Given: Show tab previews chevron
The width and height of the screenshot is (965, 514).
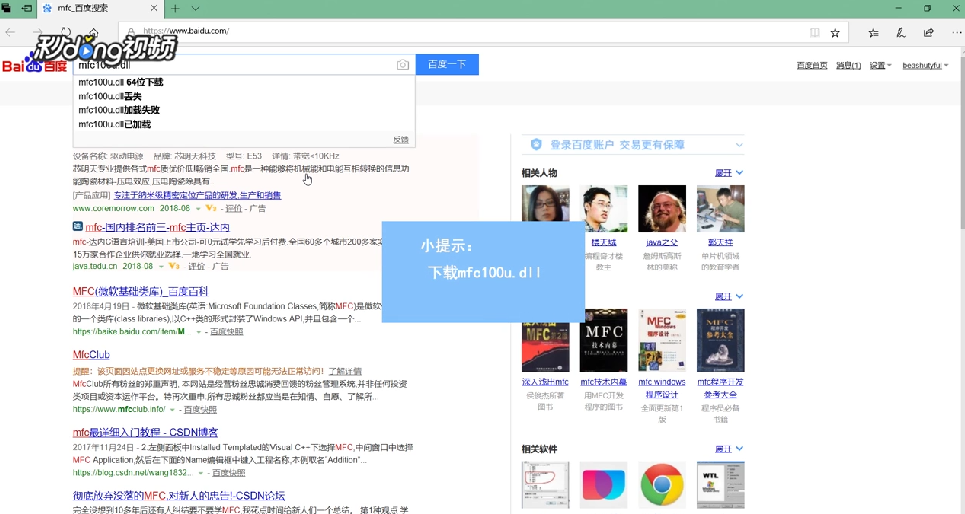Looking at the screenshot, I should (195, 9).
